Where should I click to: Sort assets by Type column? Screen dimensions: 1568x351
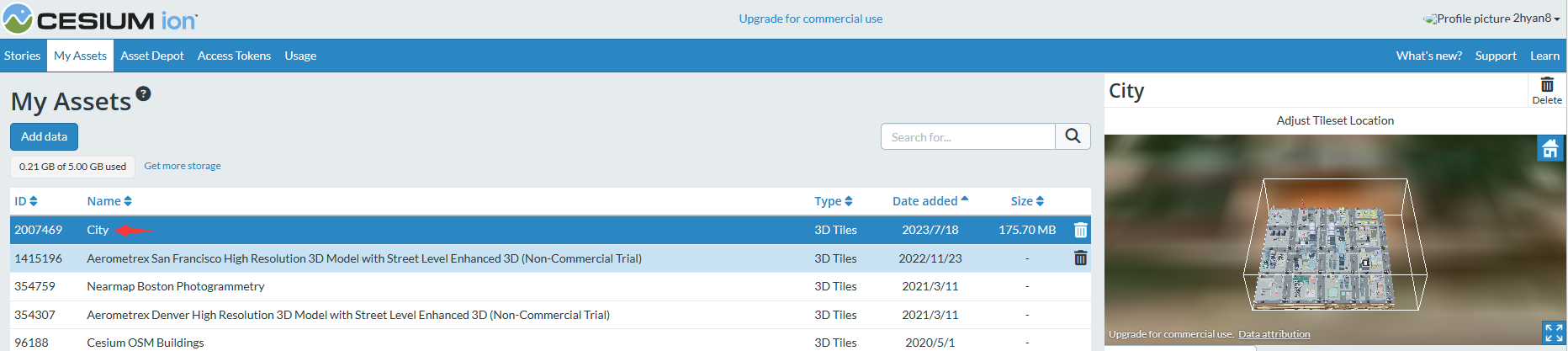(834, 201)
